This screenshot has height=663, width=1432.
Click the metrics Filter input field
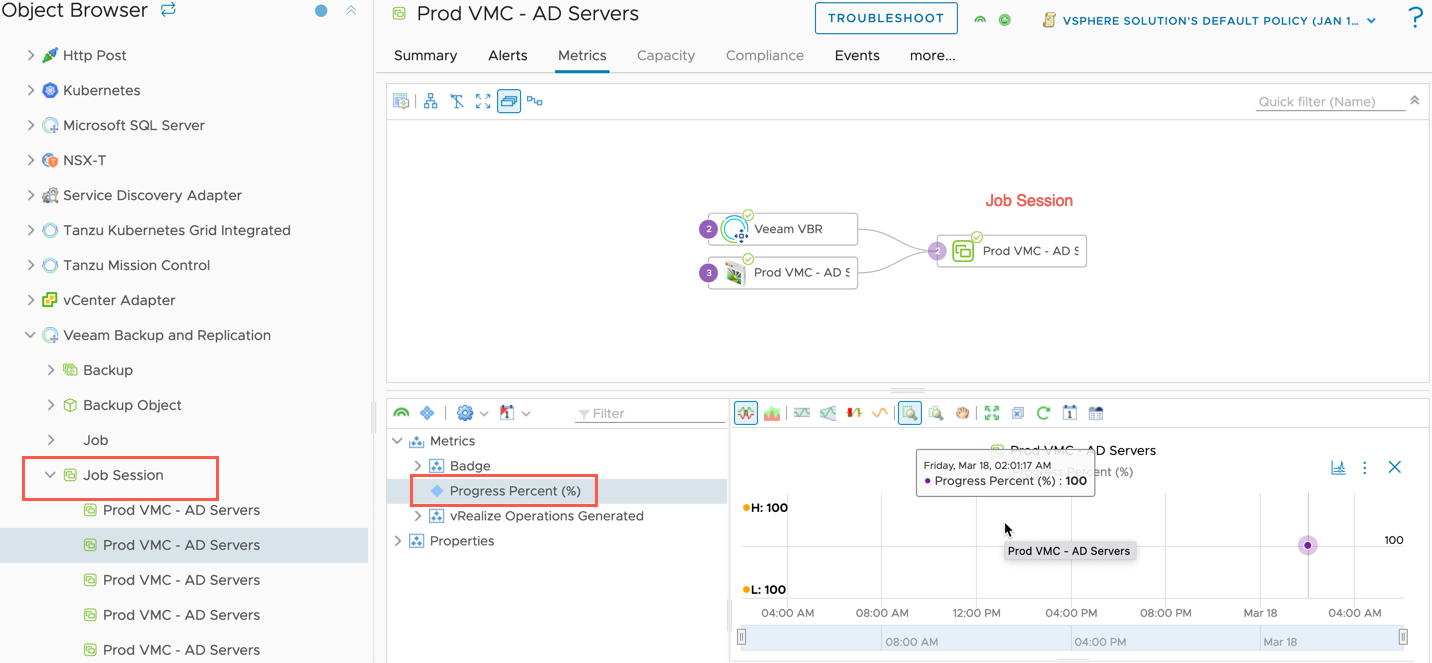coord(650,413)
